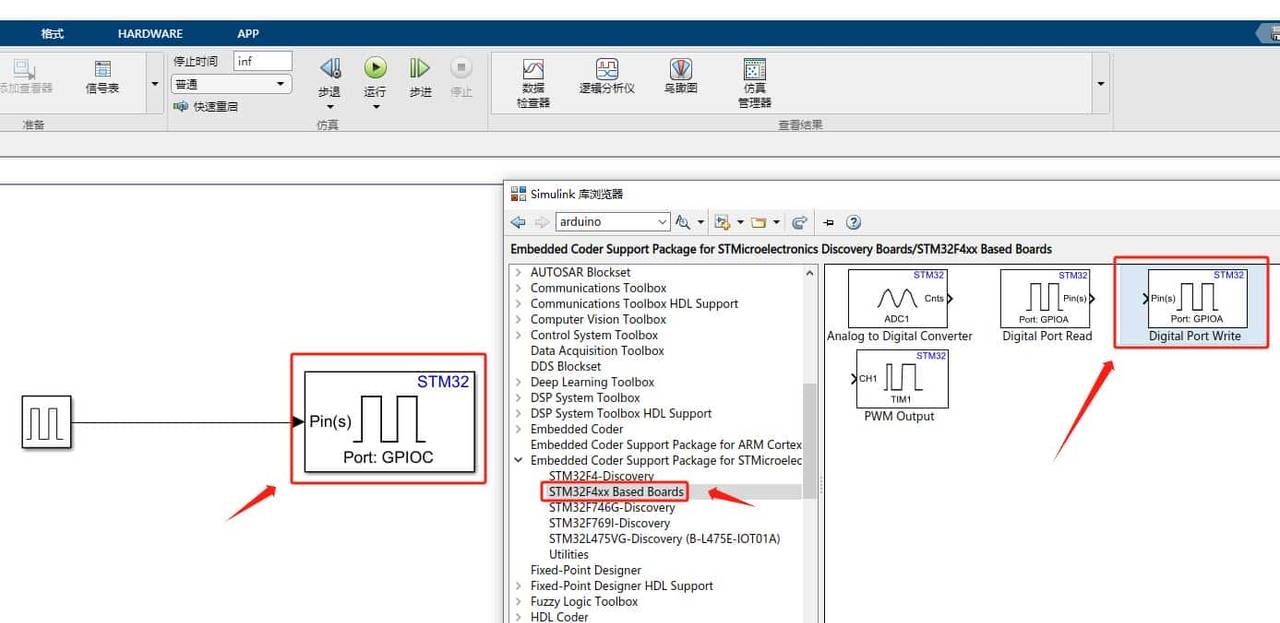This screenshot has height=623, width=1280.
Task: Run the simulation with the green 运行 button
Action: click(x=375, y=68)
